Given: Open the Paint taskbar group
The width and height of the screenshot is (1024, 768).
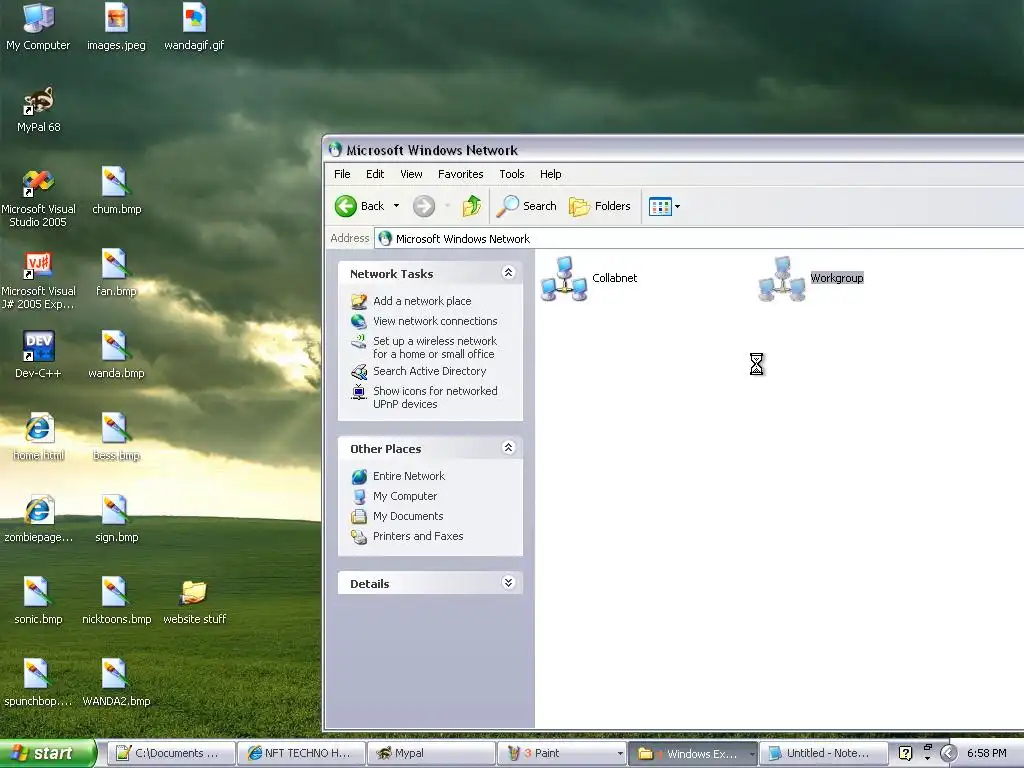Looking at the screenshot, I should click(x=561, y=754).
